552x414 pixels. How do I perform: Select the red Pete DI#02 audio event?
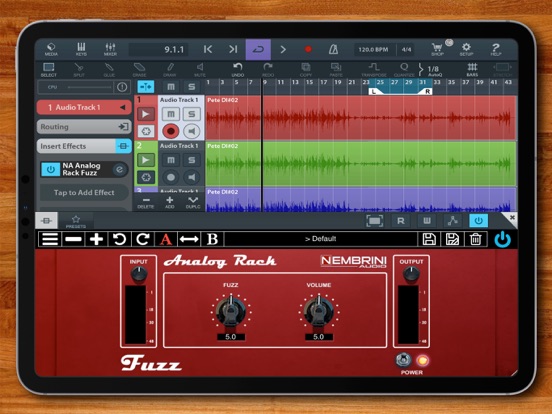pos(361,118)
